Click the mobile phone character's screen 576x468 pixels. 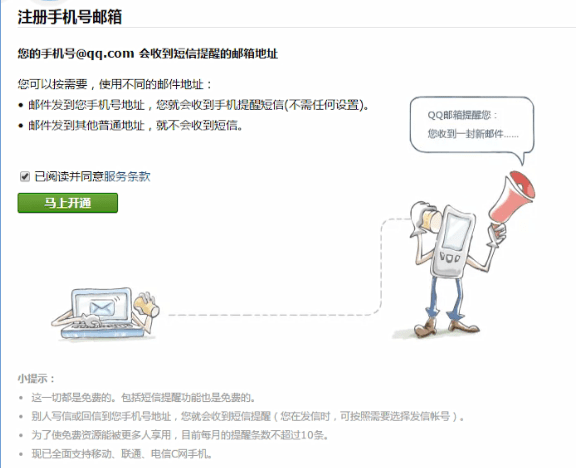pyautogui.click(x=456, y=231)
